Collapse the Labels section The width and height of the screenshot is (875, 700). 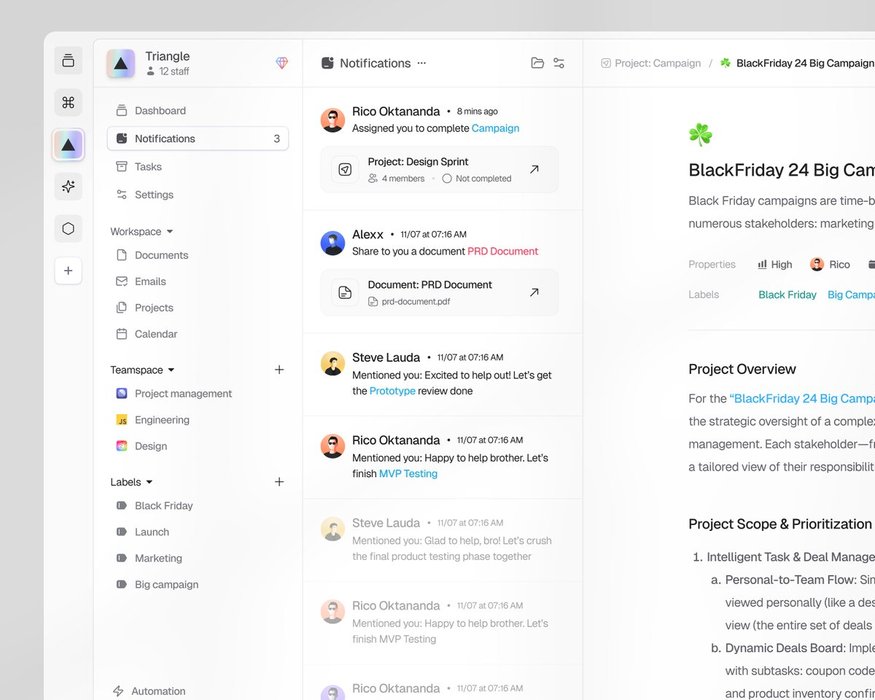click(131, 482)
